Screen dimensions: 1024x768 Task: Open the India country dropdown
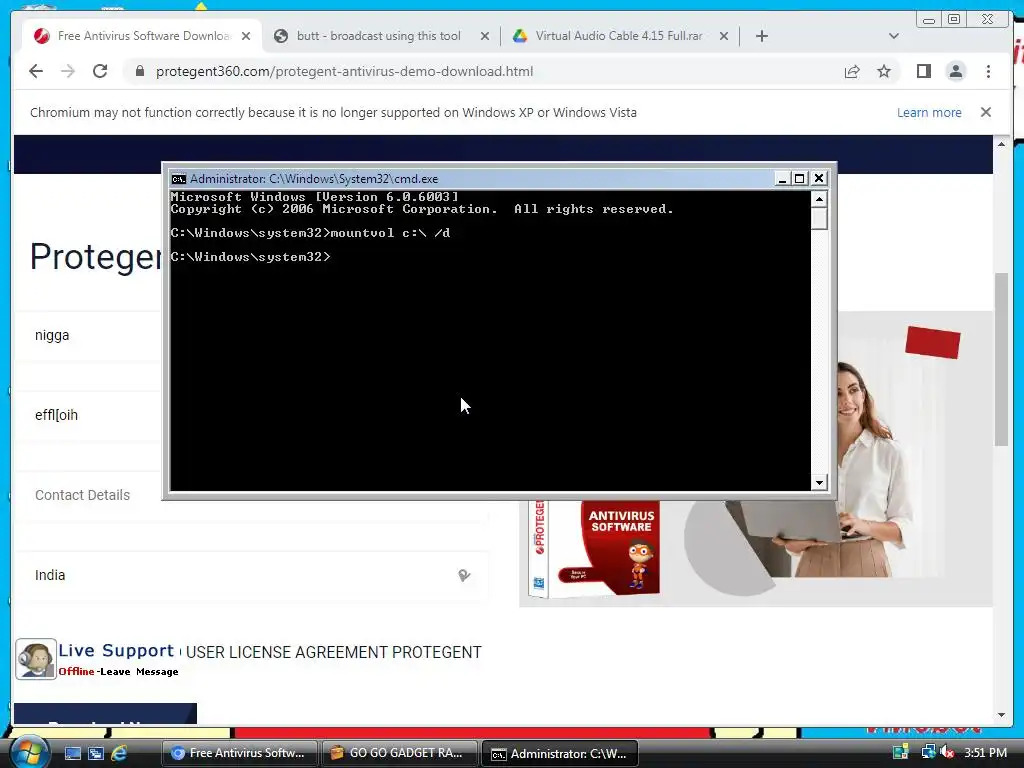(251, 575)
